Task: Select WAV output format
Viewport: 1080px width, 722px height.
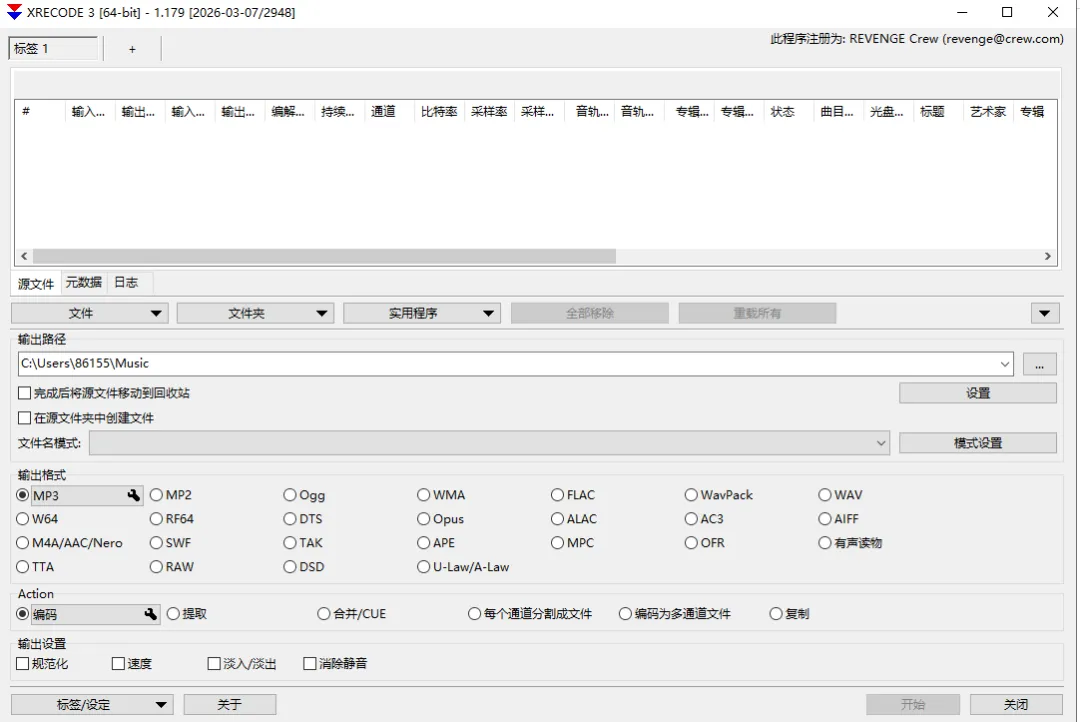Action: tap(840, 495)
